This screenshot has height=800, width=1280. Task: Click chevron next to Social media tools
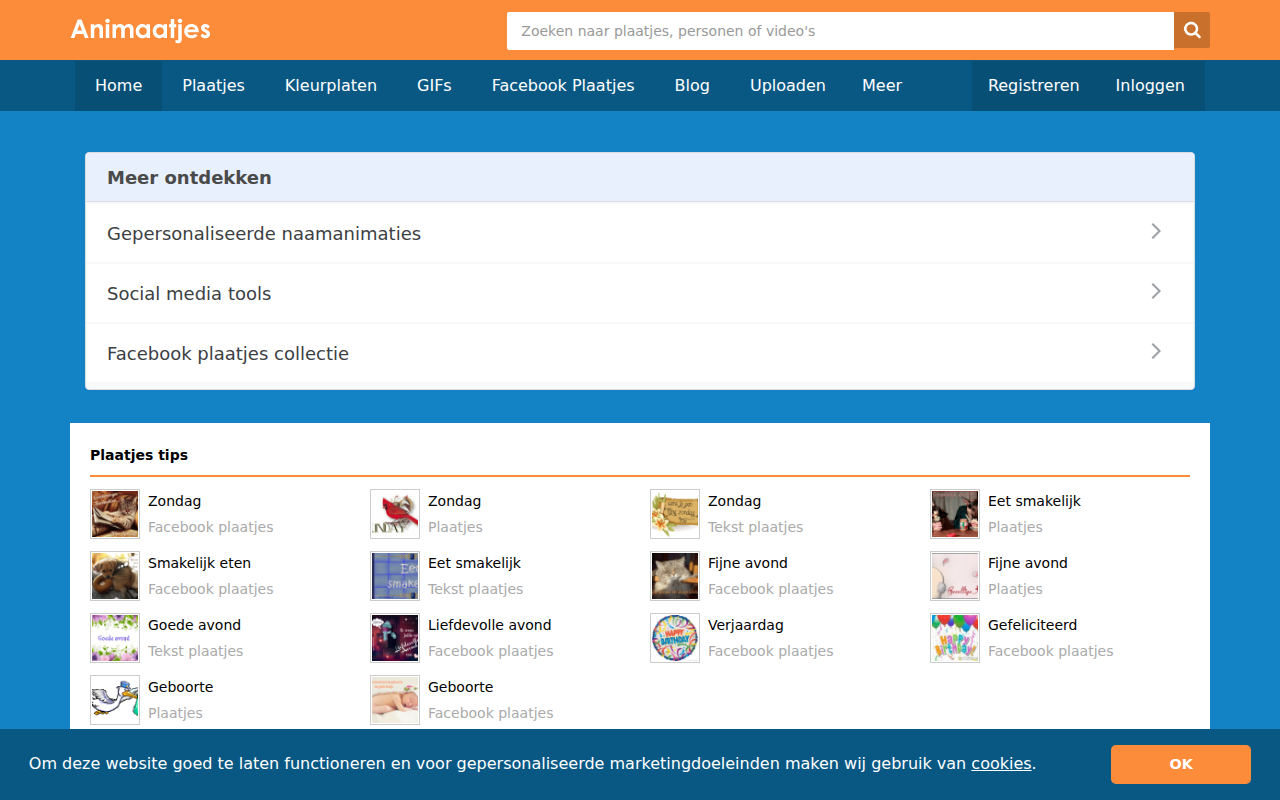point(1156,291)
